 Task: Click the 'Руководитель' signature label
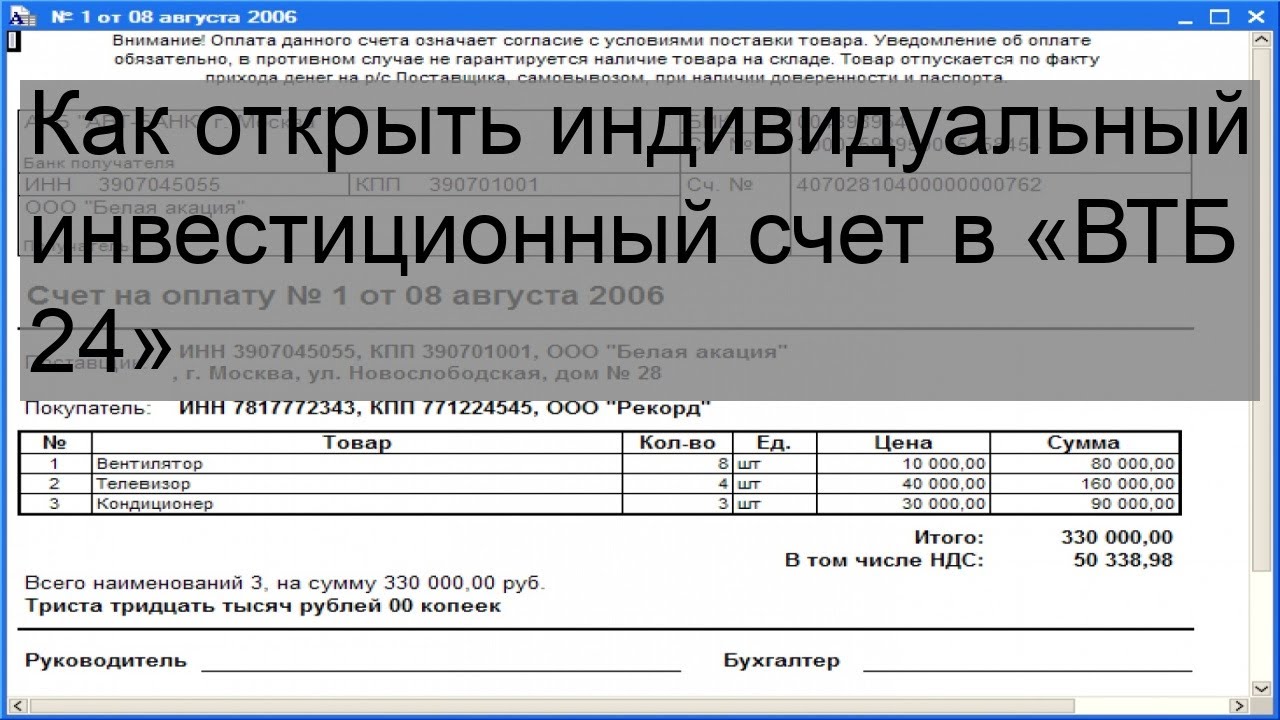click(x=105, y=660)
